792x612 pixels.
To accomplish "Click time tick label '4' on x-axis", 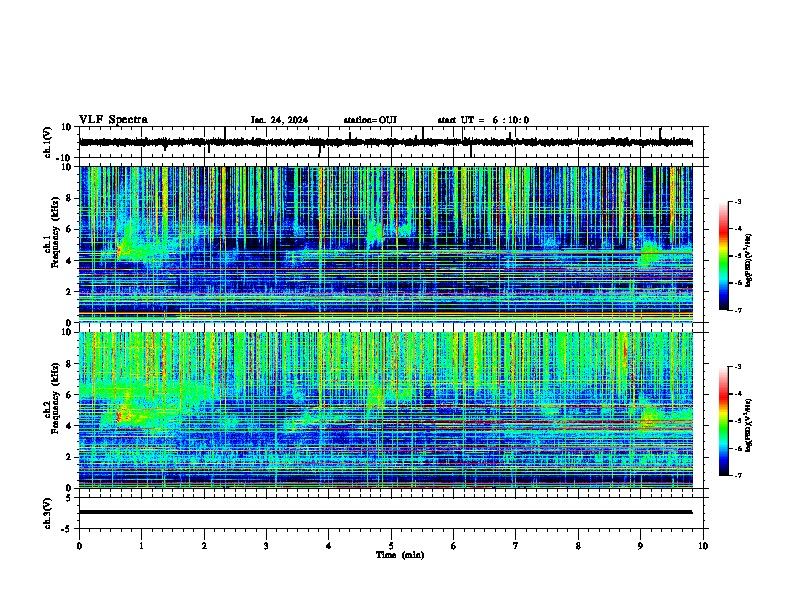I will tap(329, 546).
